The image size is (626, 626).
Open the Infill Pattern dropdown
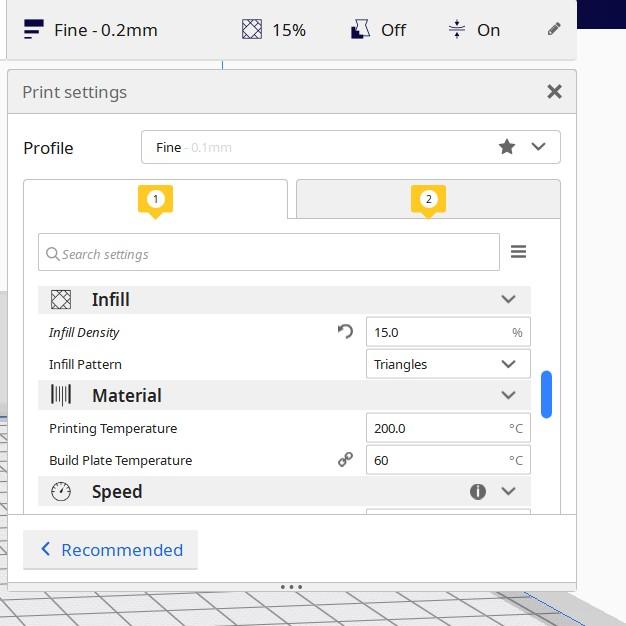pyautogui.click(x=448, y=364)
